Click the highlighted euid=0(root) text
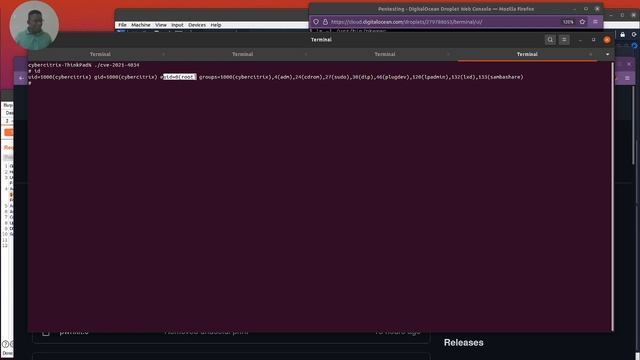 coord(180,77)
